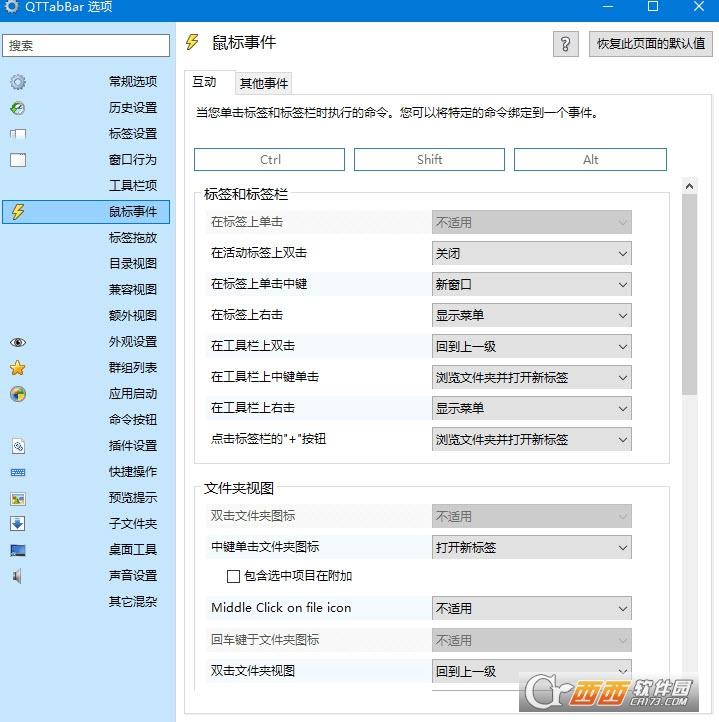This screenshot has height=722, width=719.
Task: Click the picture icon beside 预览提示
Action: pyautogui.click(x=18, y=499)
